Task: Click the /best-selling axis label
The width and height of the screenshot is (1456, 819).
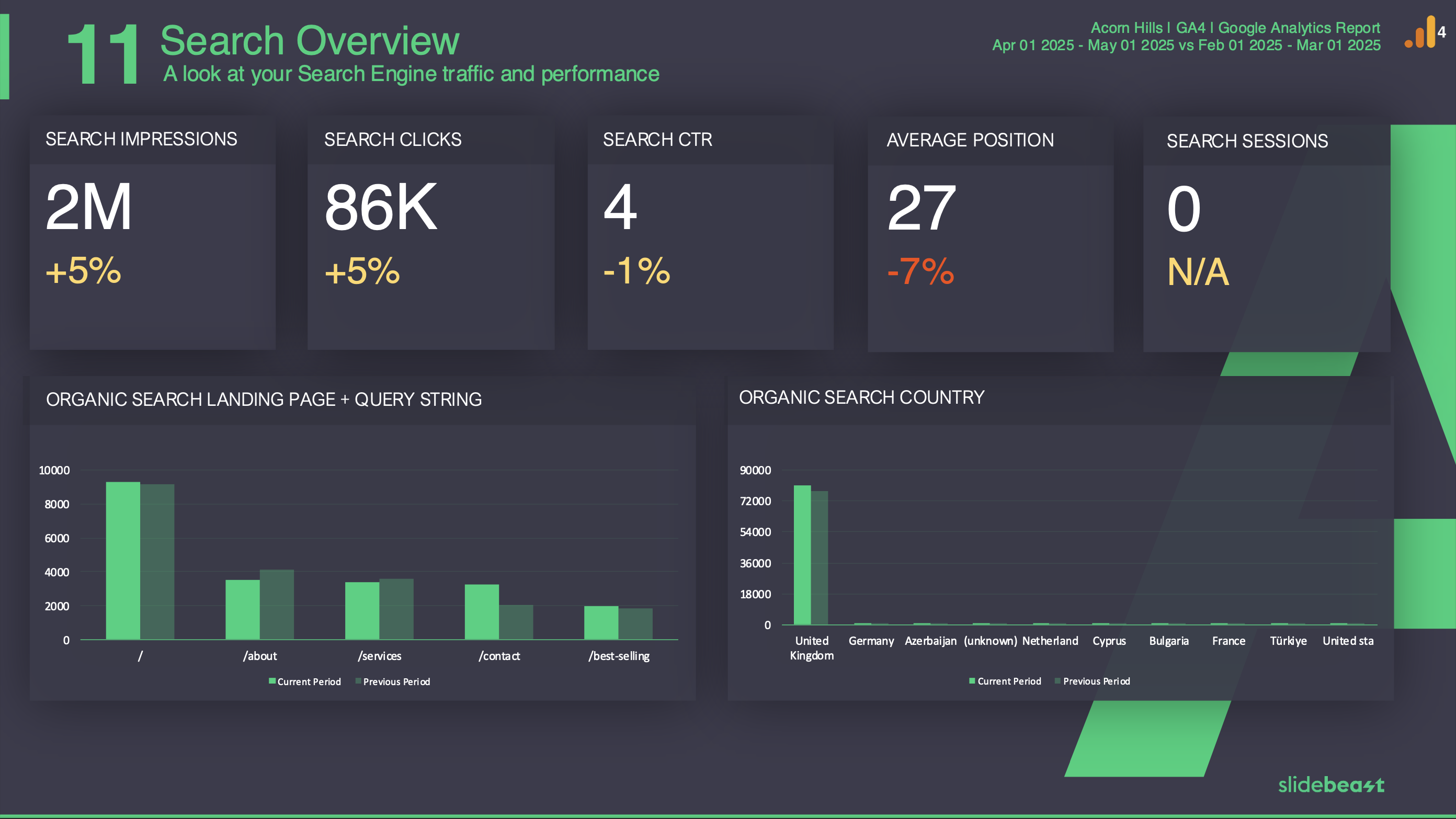Action: 619,656
